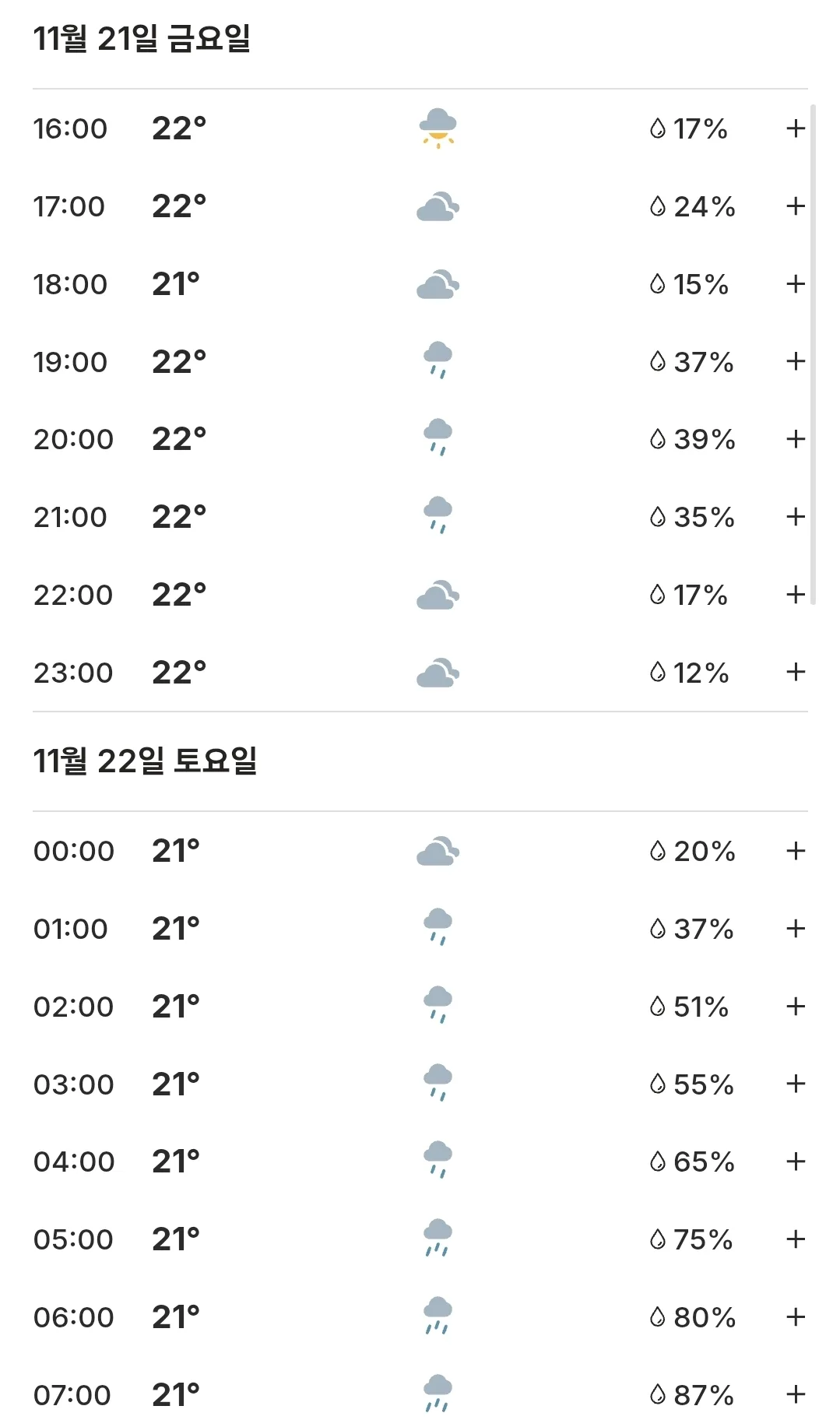Viewport: 840px width, 1427px height.
Task: Click the raindrop icon beside 87%
Action: pyautogui.click(x=658, y=1394)
